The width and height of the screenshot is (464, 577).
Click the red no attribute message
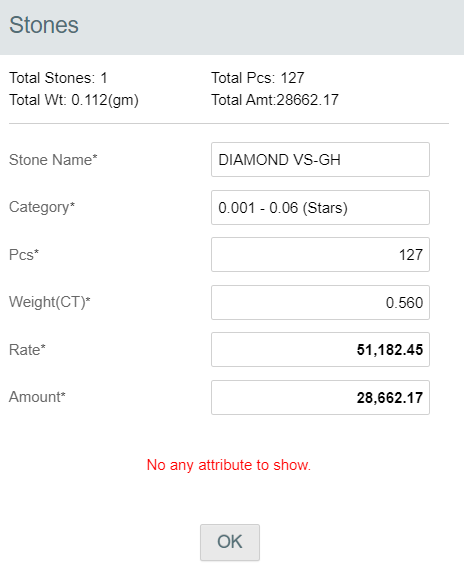coord(229,465)
